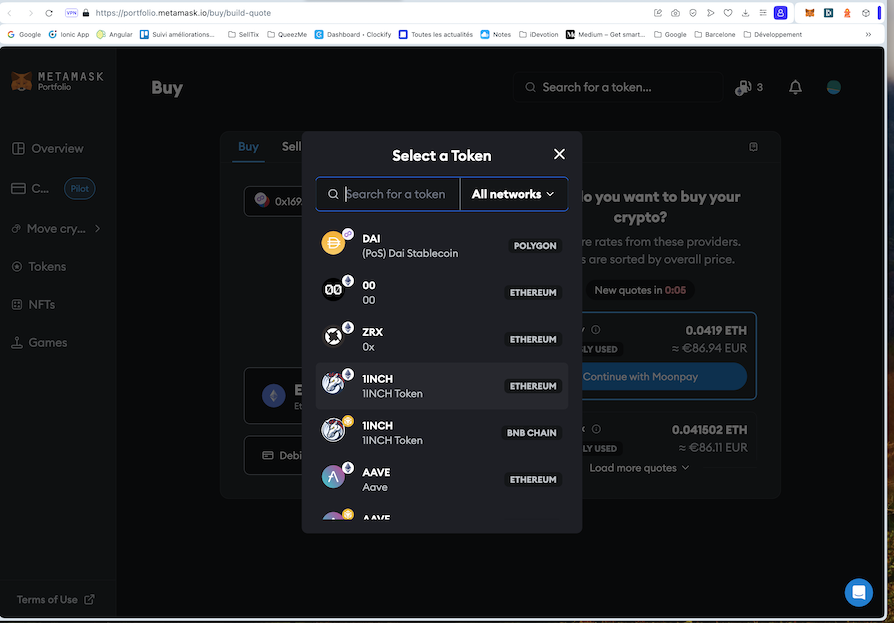The image size is (894, 623).
Task: Go to the Tokens sidebar page
Action: pyautogui.click(x=46, y=267)
